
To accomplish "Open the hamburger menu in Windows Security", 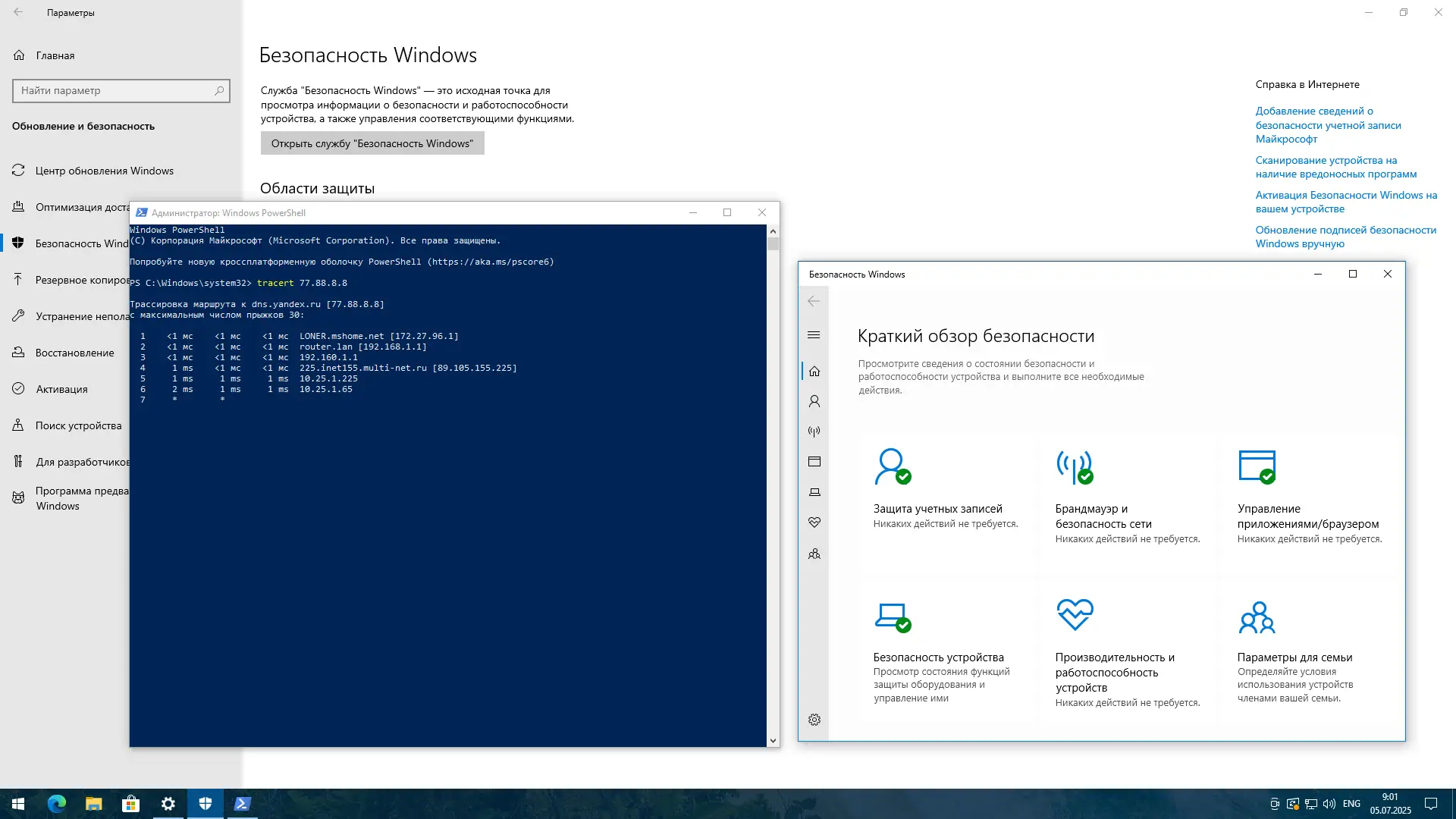I will point(814,335).
